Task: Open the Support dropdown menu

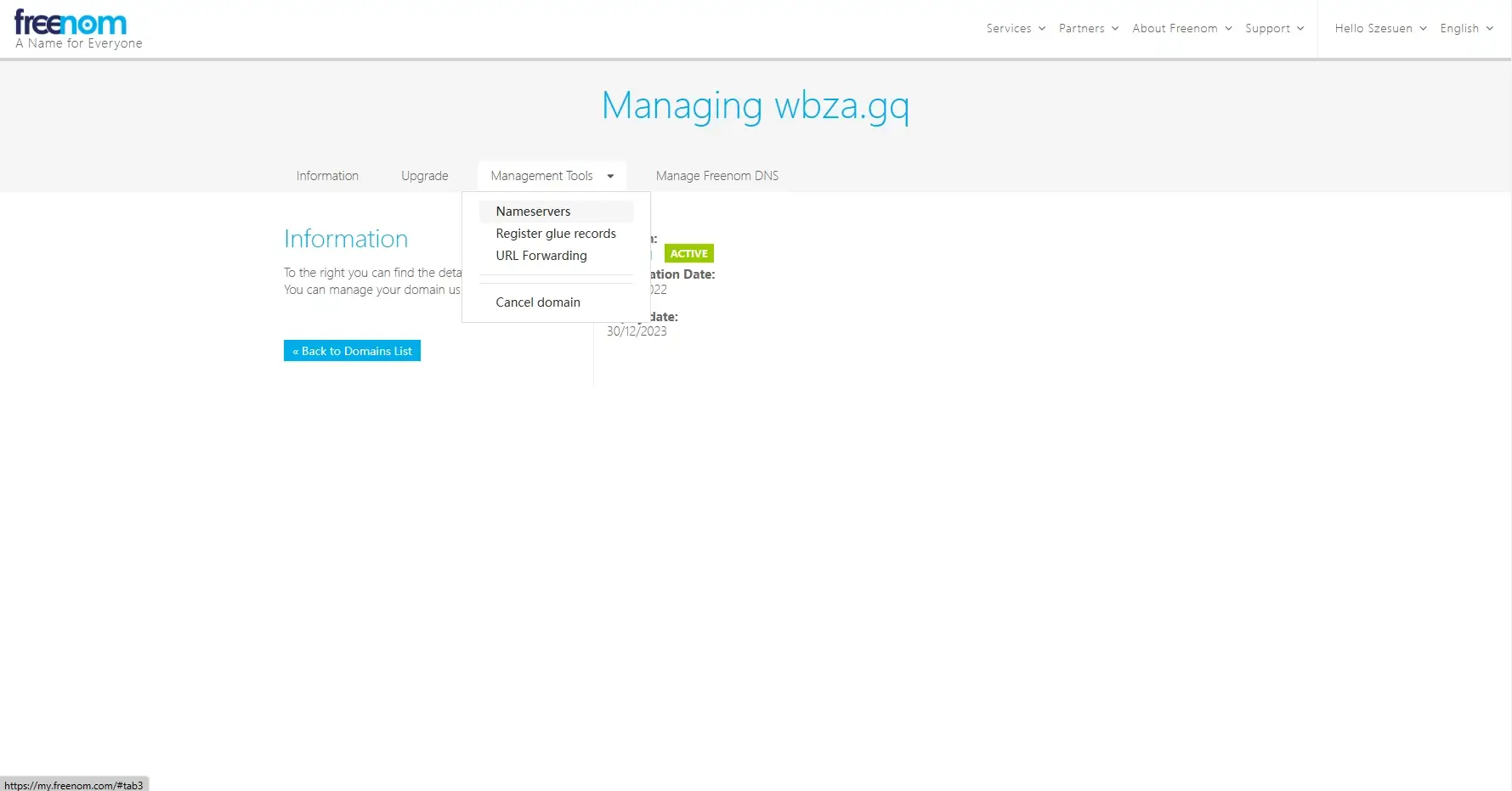Action: 1274,28
